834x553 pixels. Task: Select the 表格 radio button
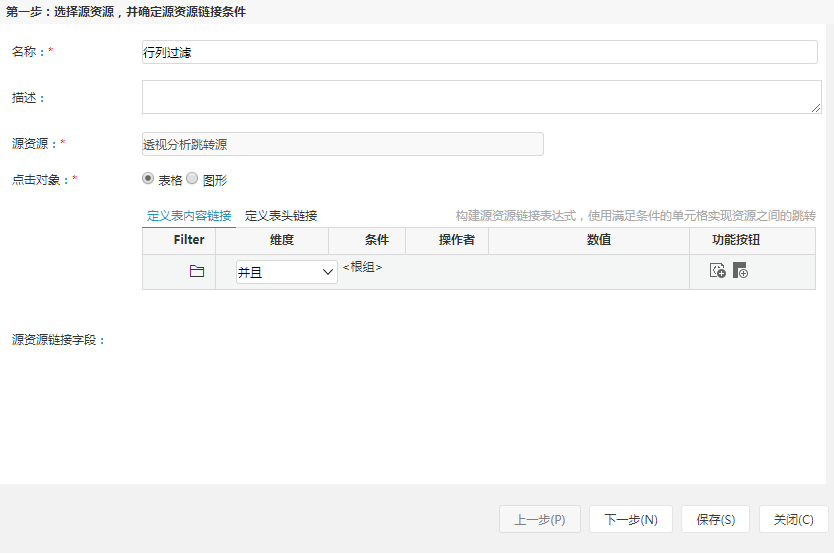[148, 179]
